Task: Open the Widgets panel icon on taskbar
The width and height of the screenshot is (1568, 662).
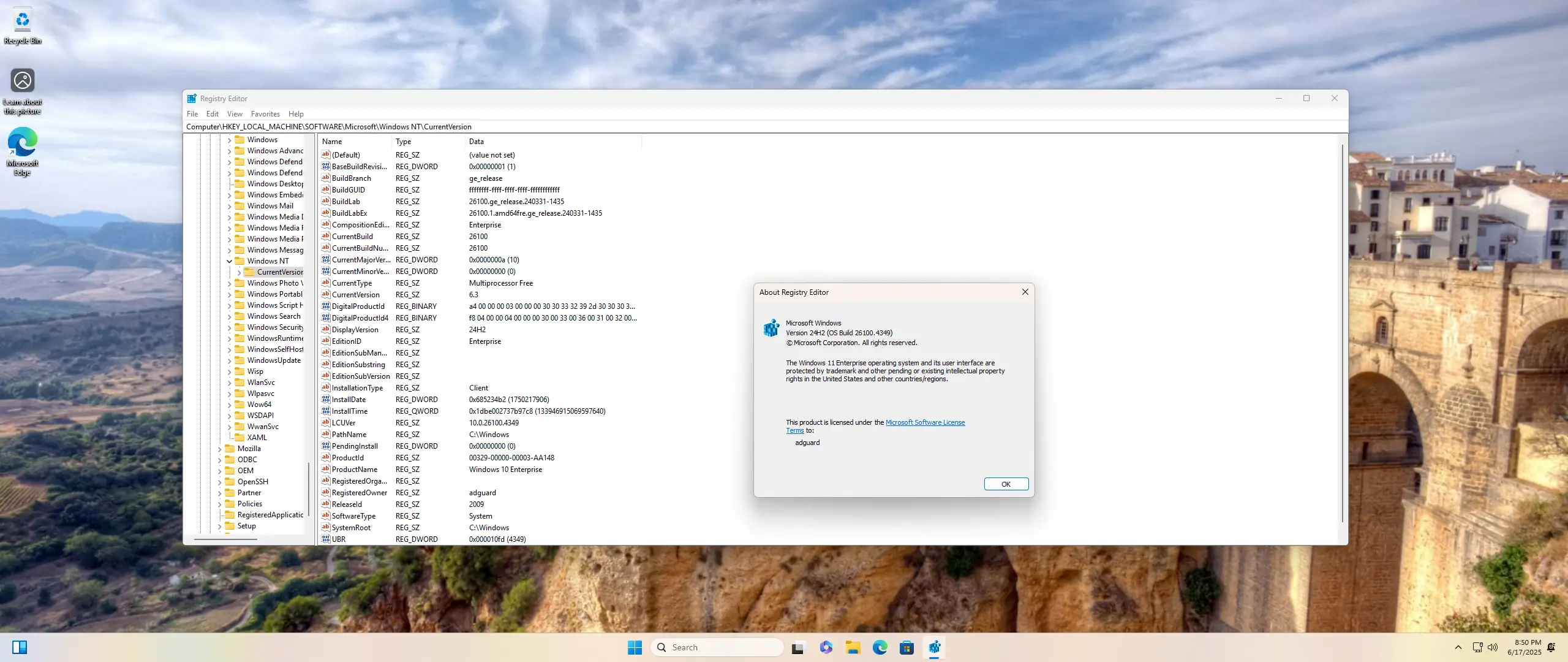Action: [x=20, y=647]
